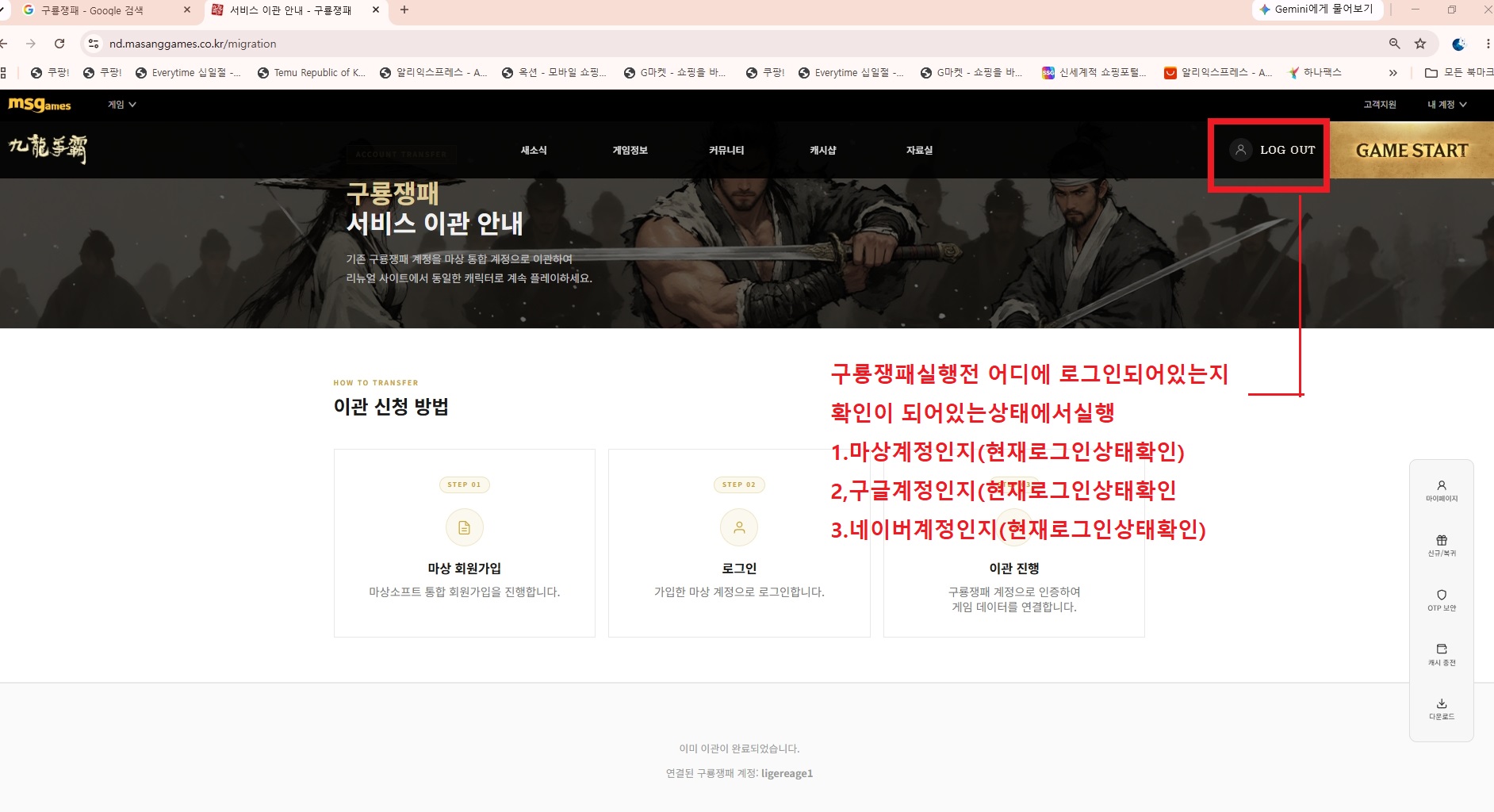Click the linked account name ligereage1

787,773
